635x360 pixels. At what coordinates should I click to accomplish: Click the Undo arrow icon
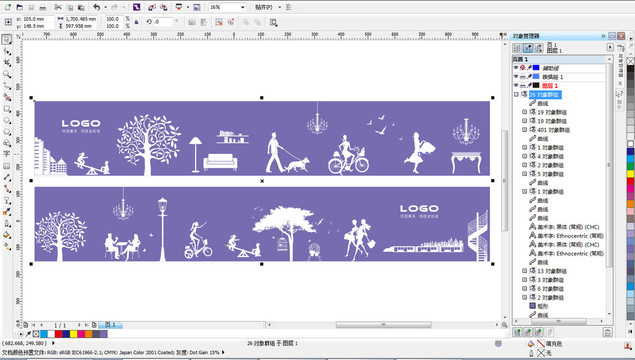pyautogui.click(x=96, y=7)
